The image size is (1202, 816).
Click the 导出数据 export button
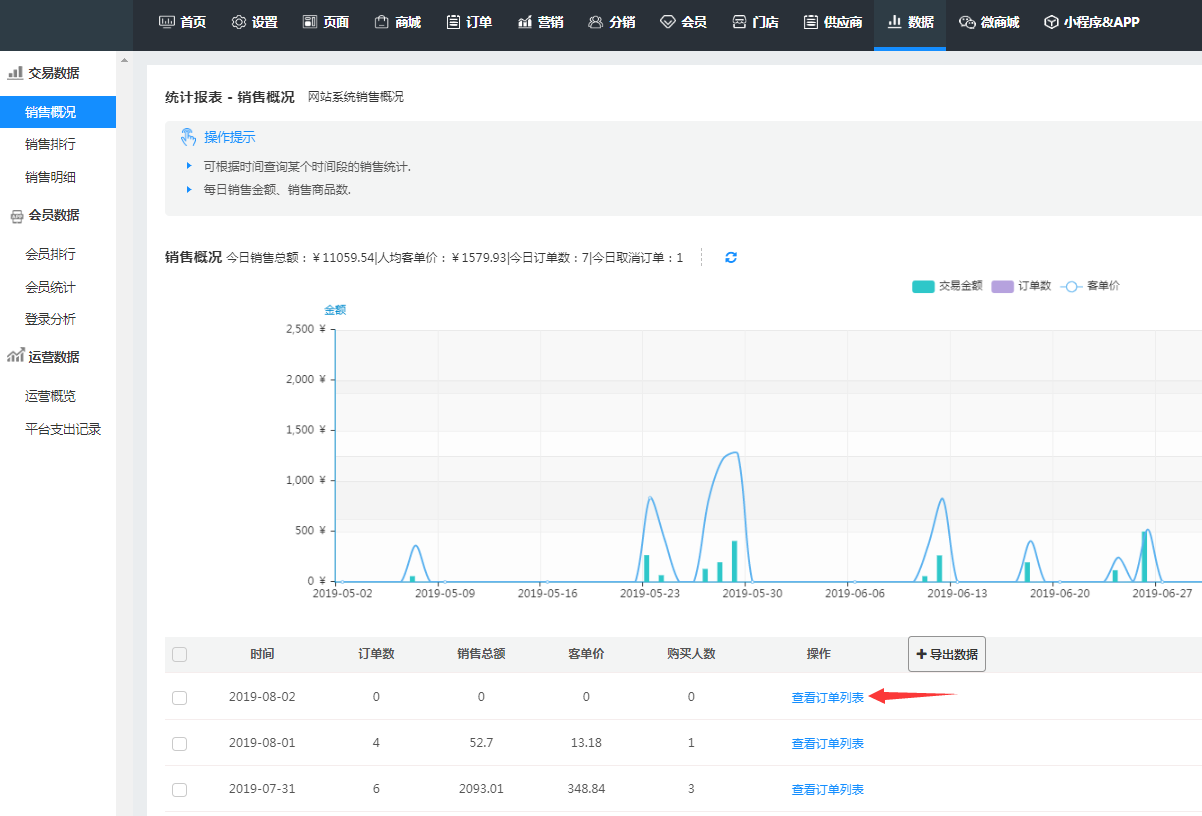[x=946, y=654]
